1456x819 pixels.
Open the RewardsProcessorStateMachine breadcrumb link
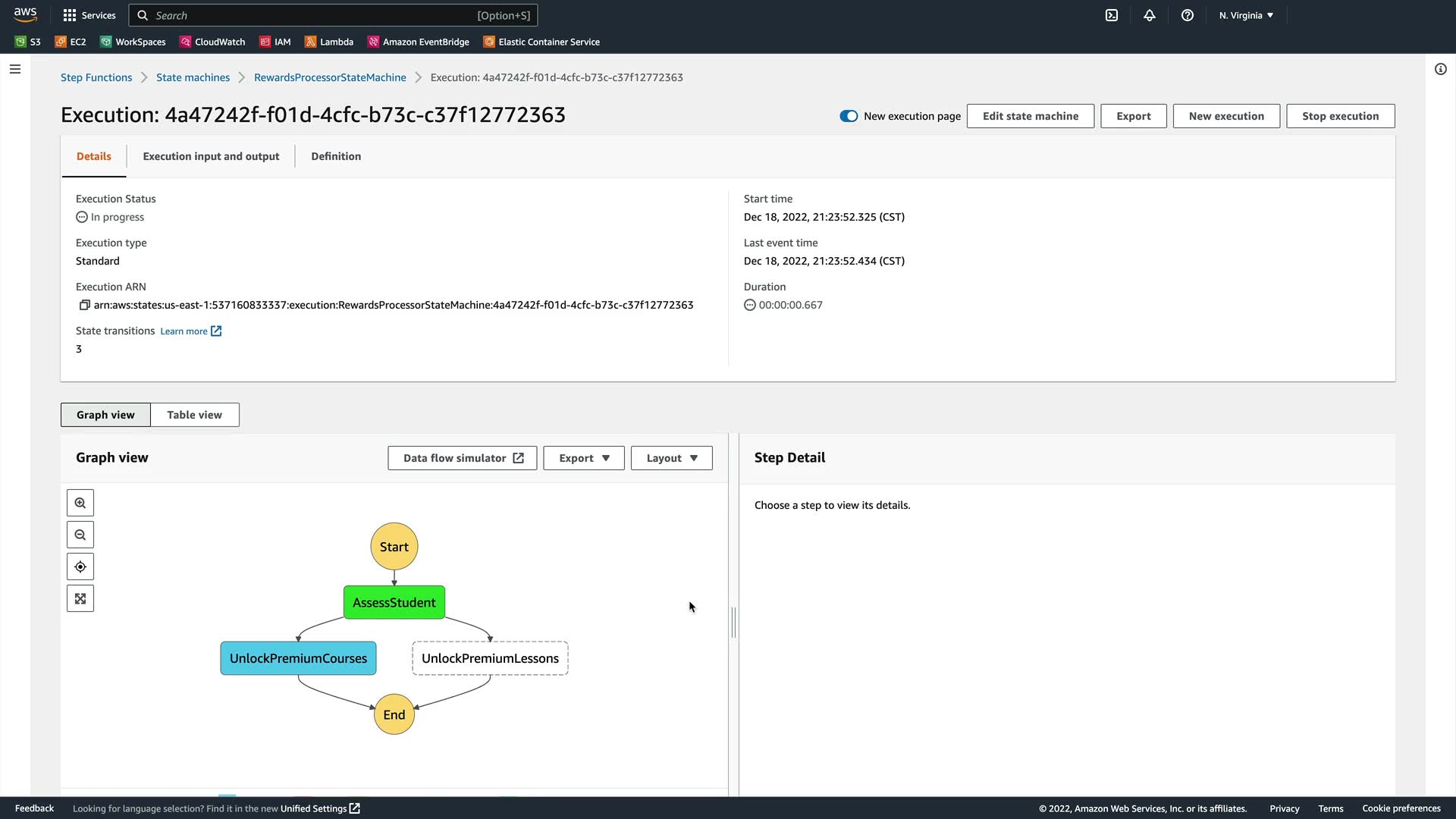pyautogui.click(x=330, y=77)
